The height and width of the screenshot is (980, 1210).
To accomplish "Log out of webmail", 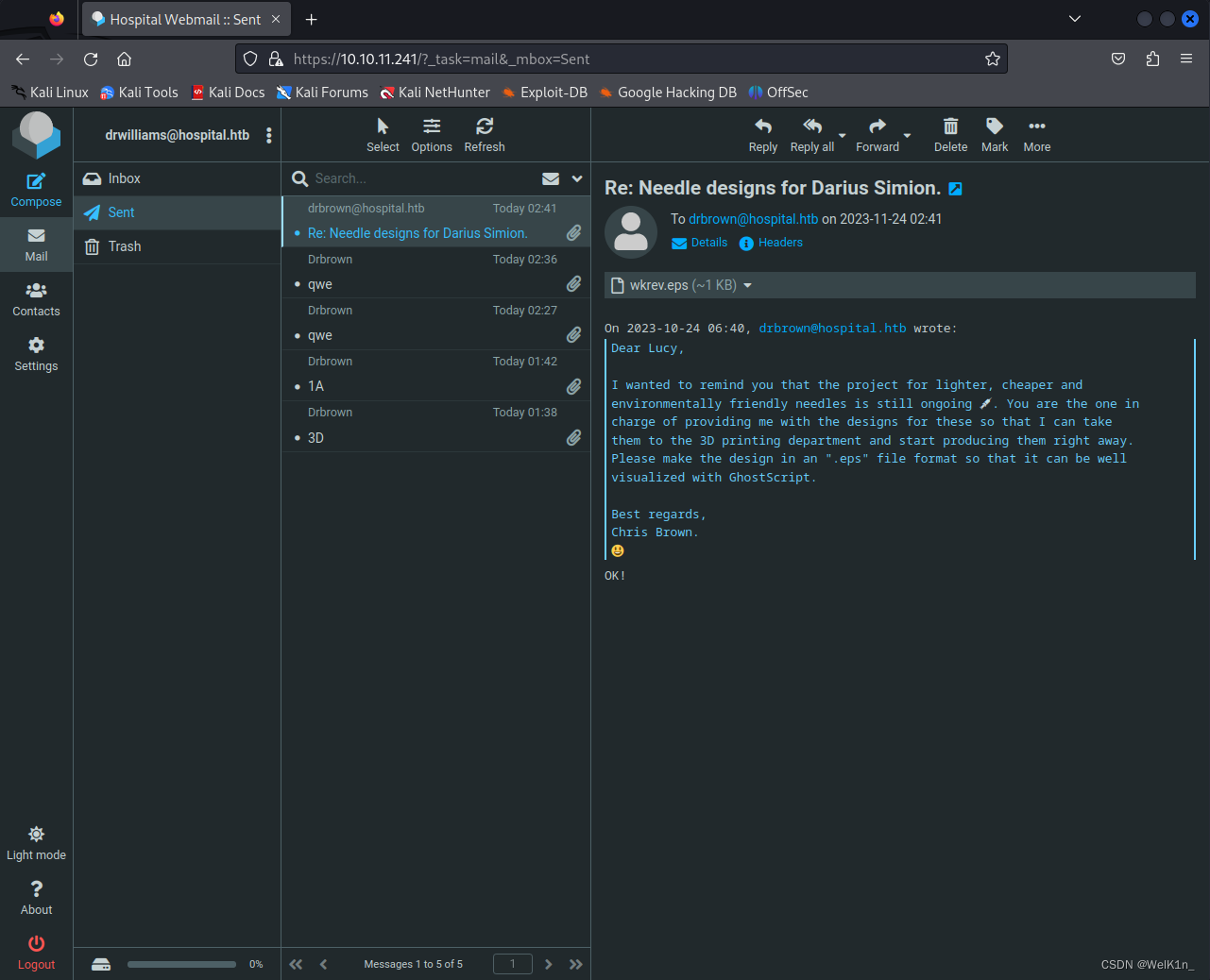I will [x=36, y=953].
